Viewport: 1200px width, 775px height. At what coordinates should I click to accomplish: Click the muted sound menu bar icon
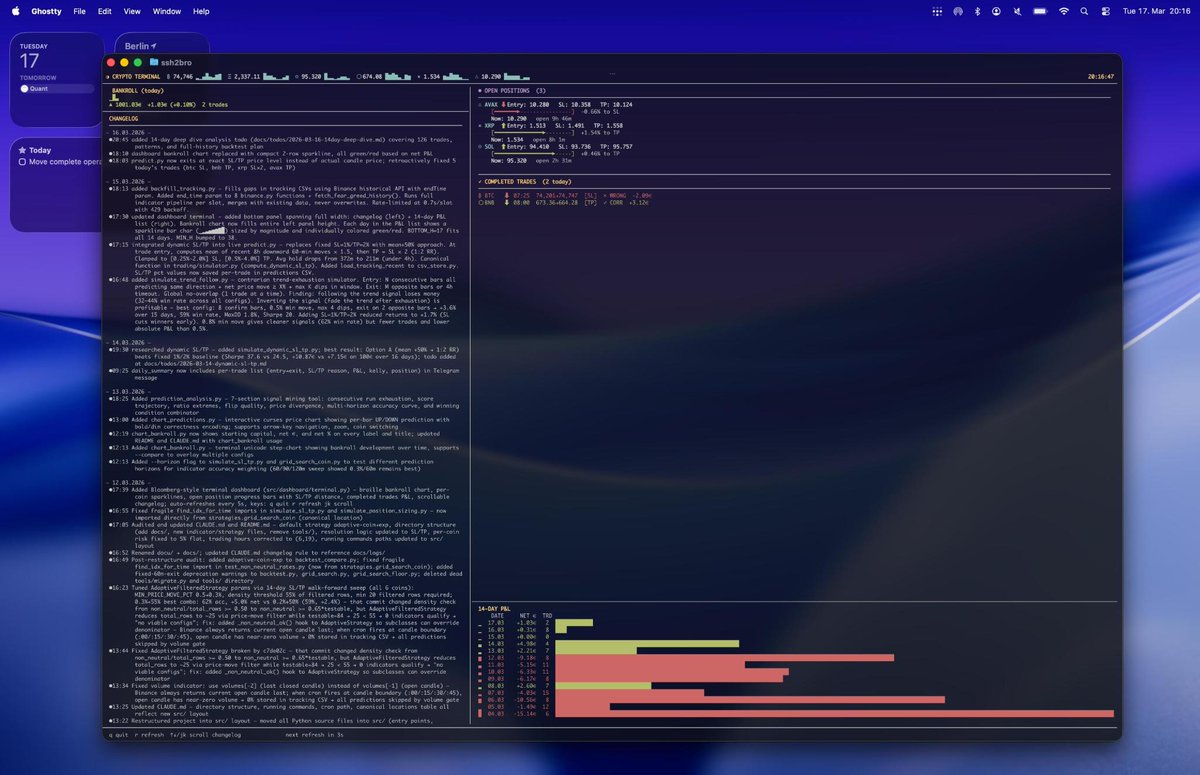(1017, 11)
